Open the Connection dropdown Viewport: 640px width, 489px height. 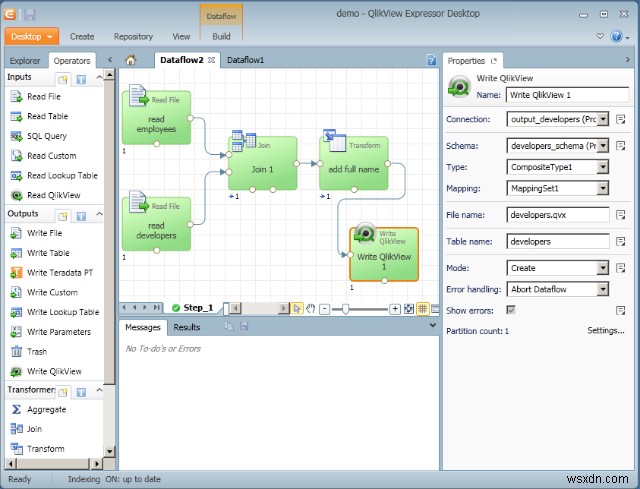click(602, 119)
